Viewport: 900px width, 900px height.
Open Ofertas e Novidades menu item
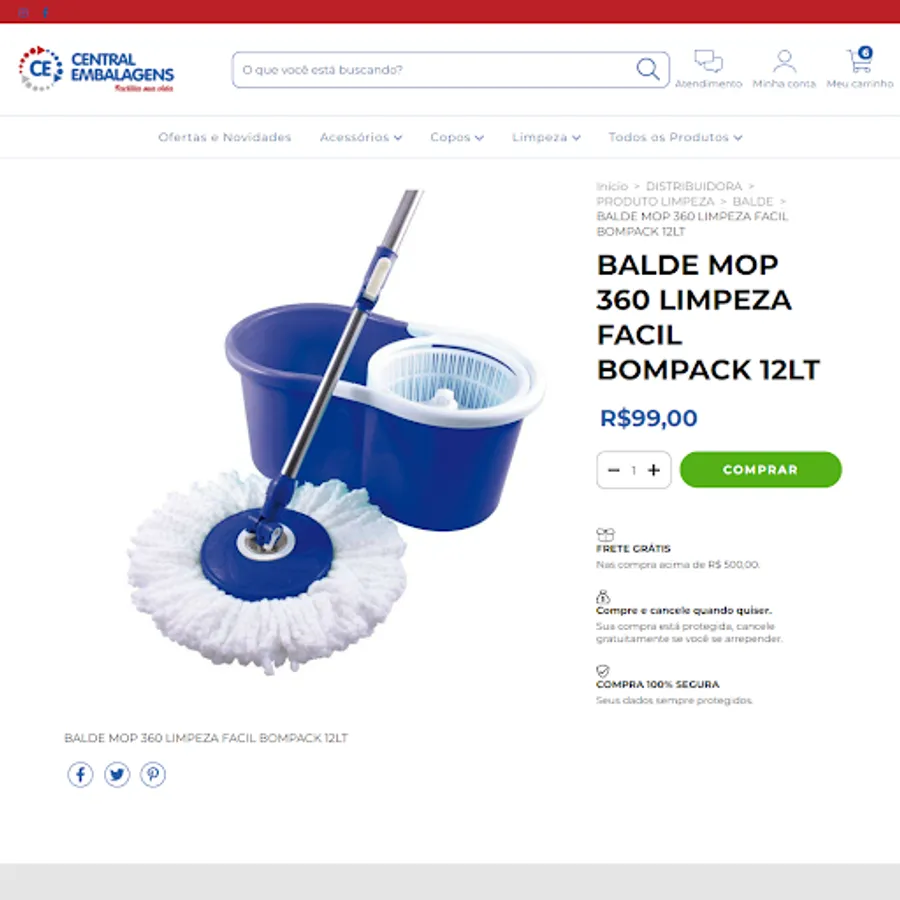[x=225, y=137]
